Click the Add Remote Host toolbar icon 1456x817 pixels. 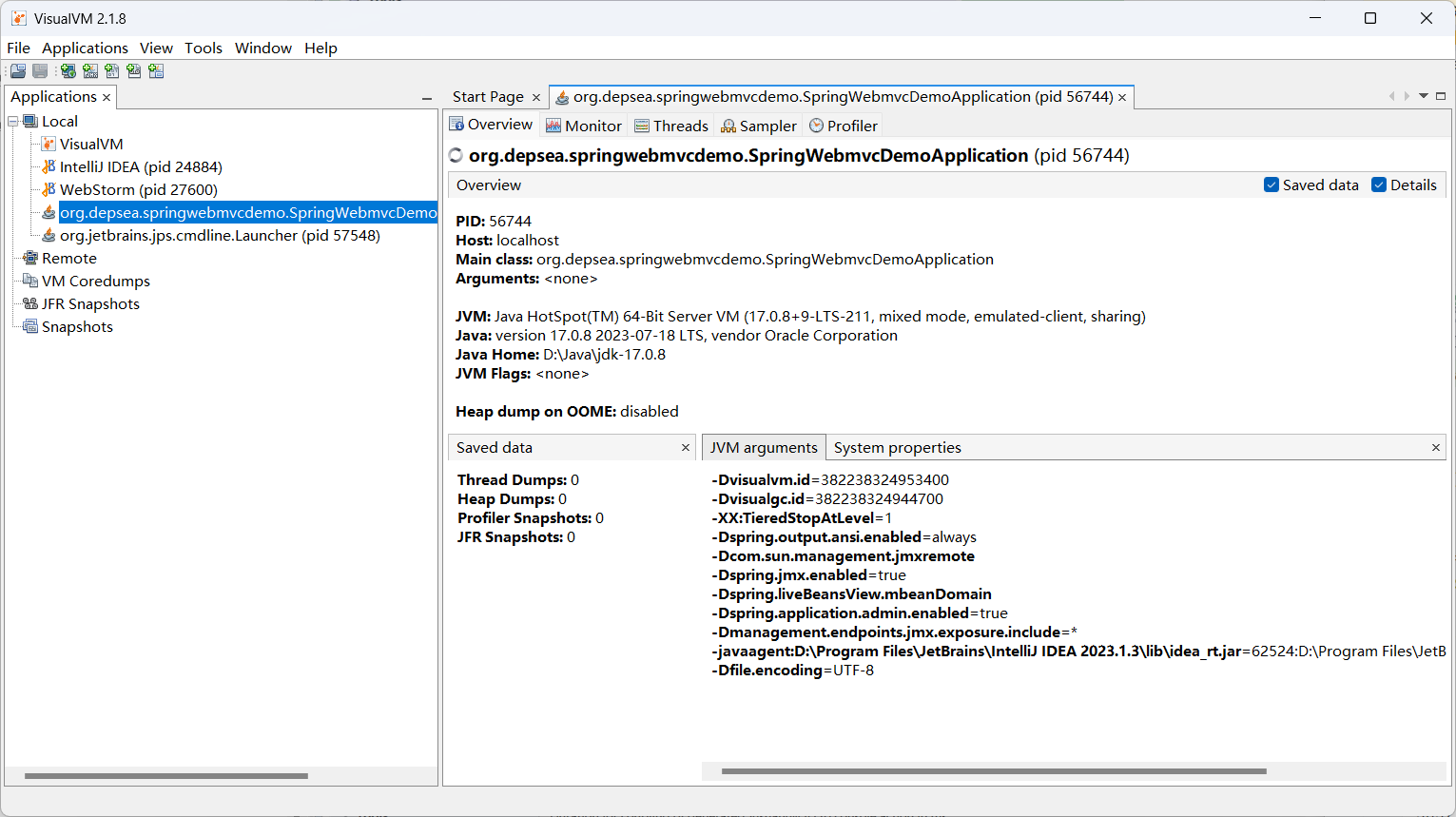coord(68,71)
